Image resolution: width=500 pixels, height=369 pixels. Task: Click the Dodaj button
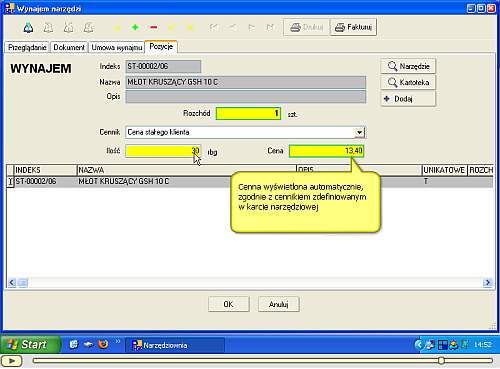point(408,99)
